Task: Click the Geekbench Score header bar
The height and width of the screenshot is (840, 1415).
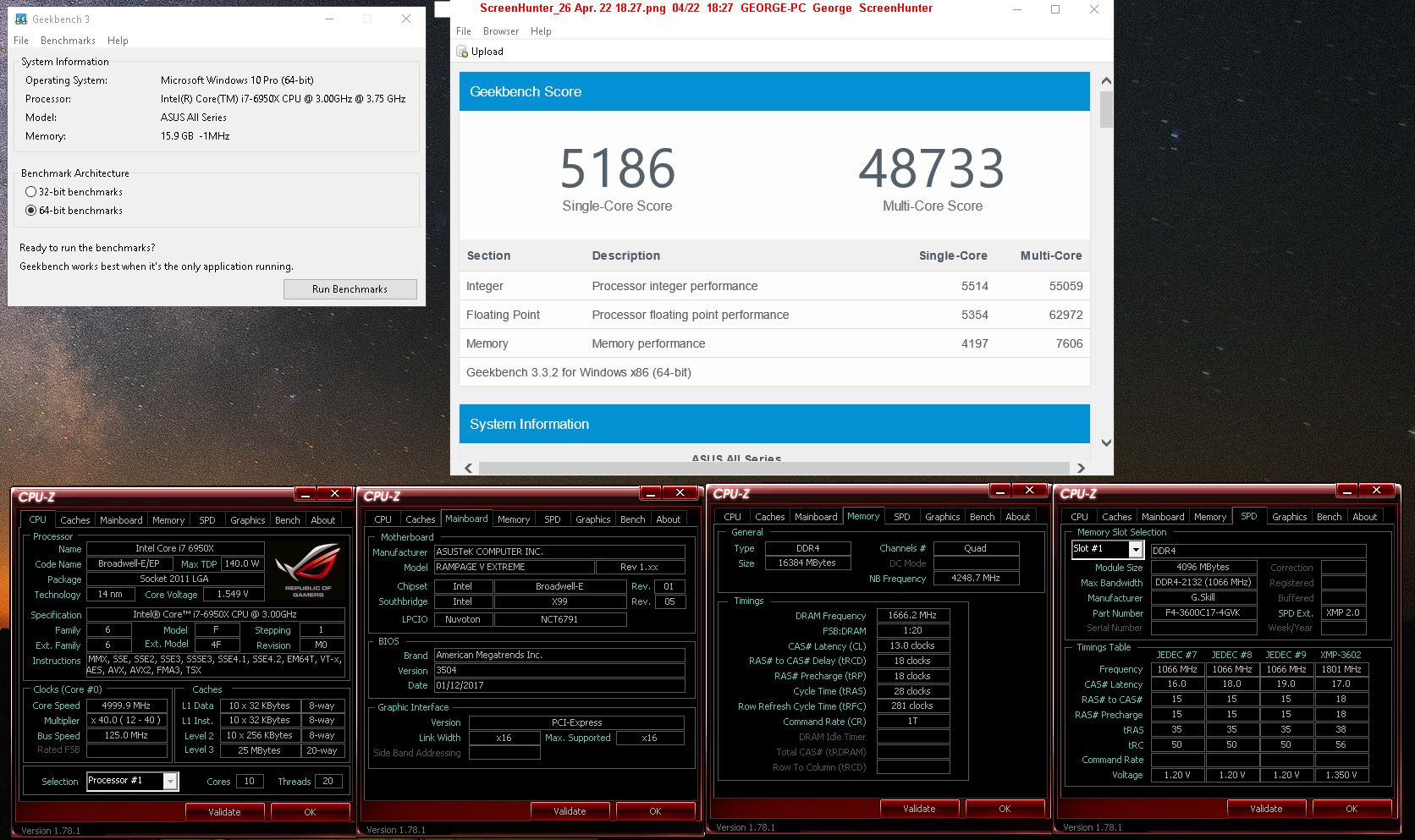Action: coord(774,91)
